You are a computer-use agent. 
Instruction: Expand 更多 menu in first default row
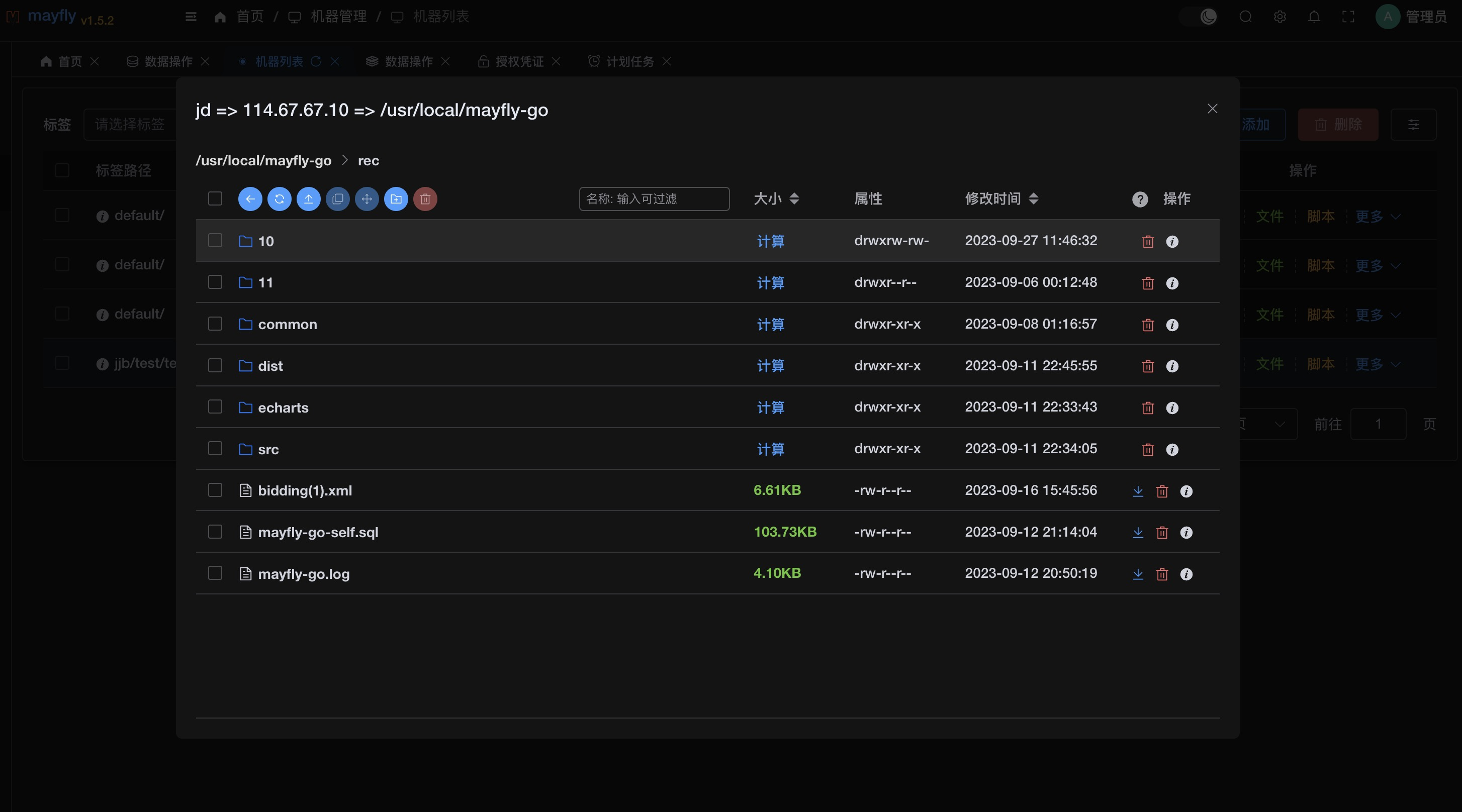[x=1378, y=216]
